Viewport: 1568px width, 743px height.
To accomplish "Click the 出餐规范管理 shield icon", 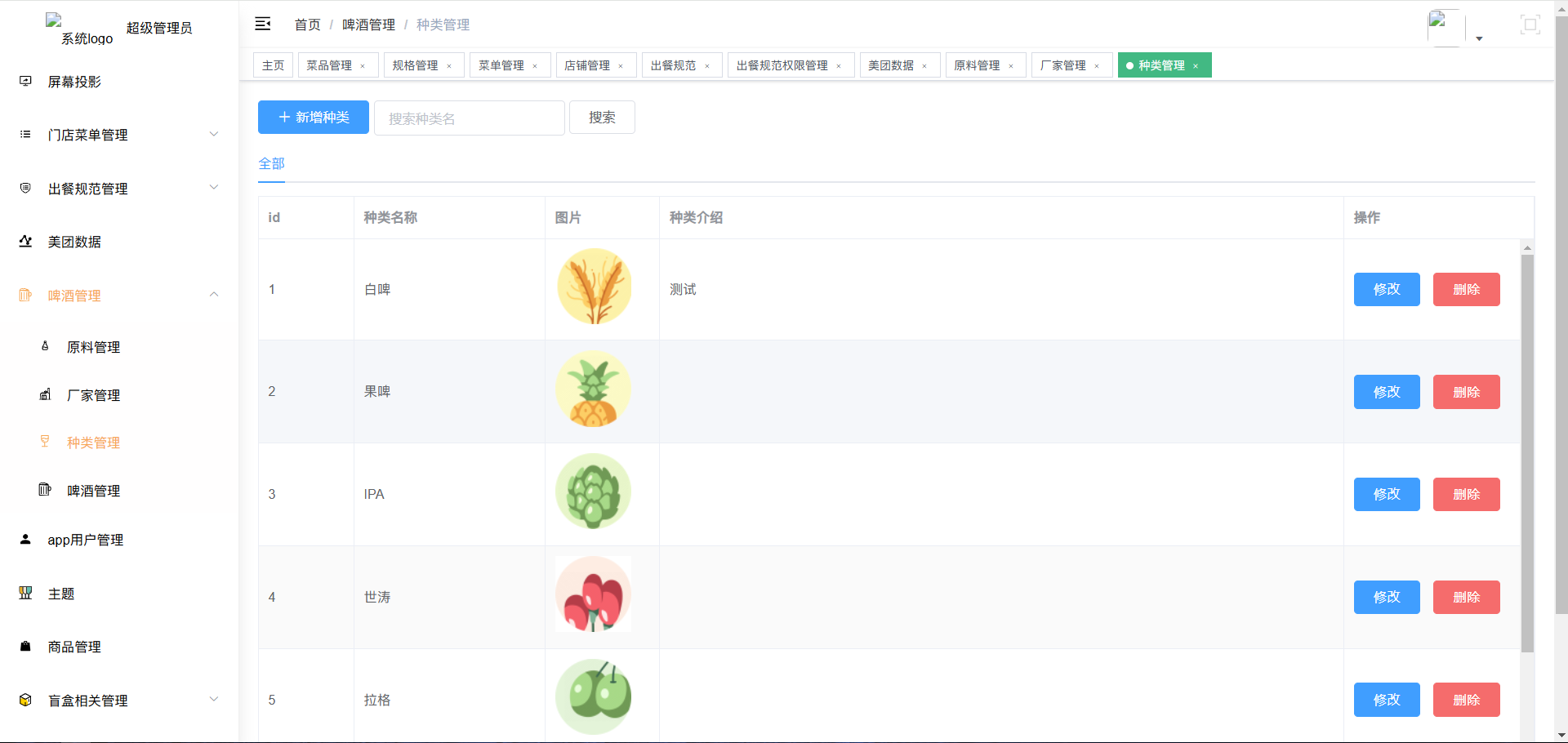I will [25, 188].
